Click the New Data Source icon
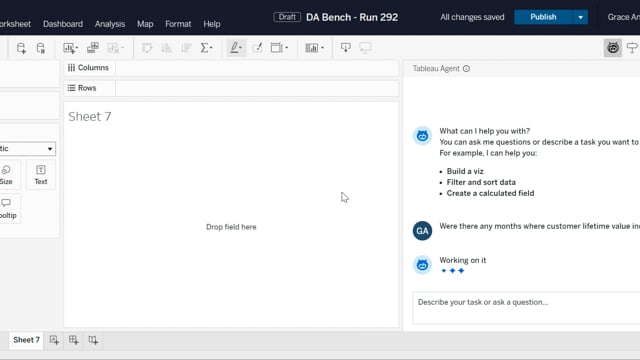The width and height of the screenshot is (640, 360). point(21,48)
